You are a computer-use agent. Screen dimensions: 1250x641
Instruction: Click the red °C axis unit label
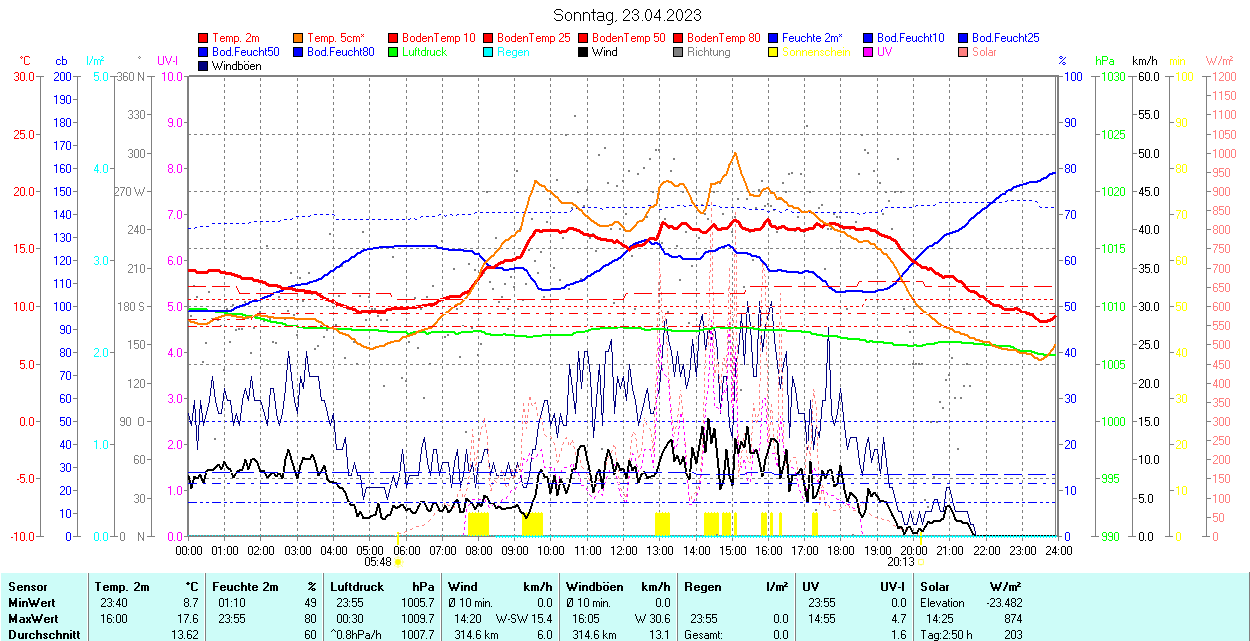click(25, 61)
